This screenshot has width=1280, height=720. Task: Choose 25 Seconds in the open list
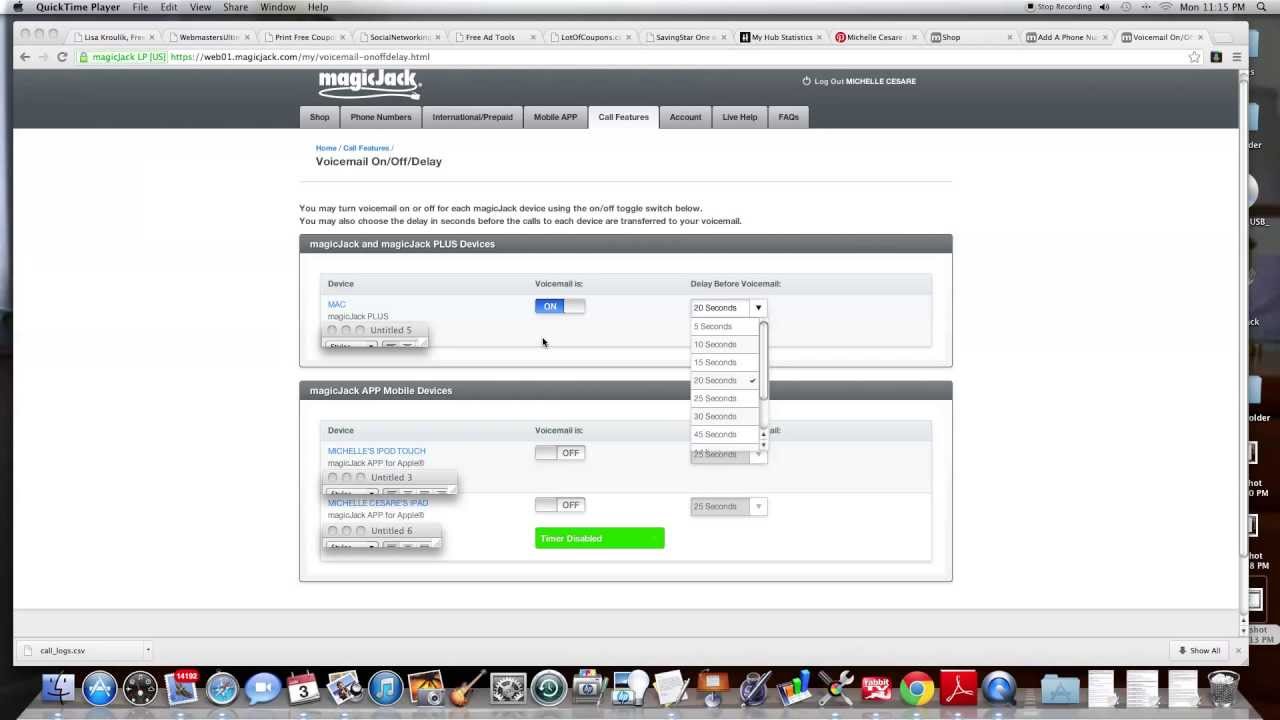pyautogui.click(x=726, y=398)
